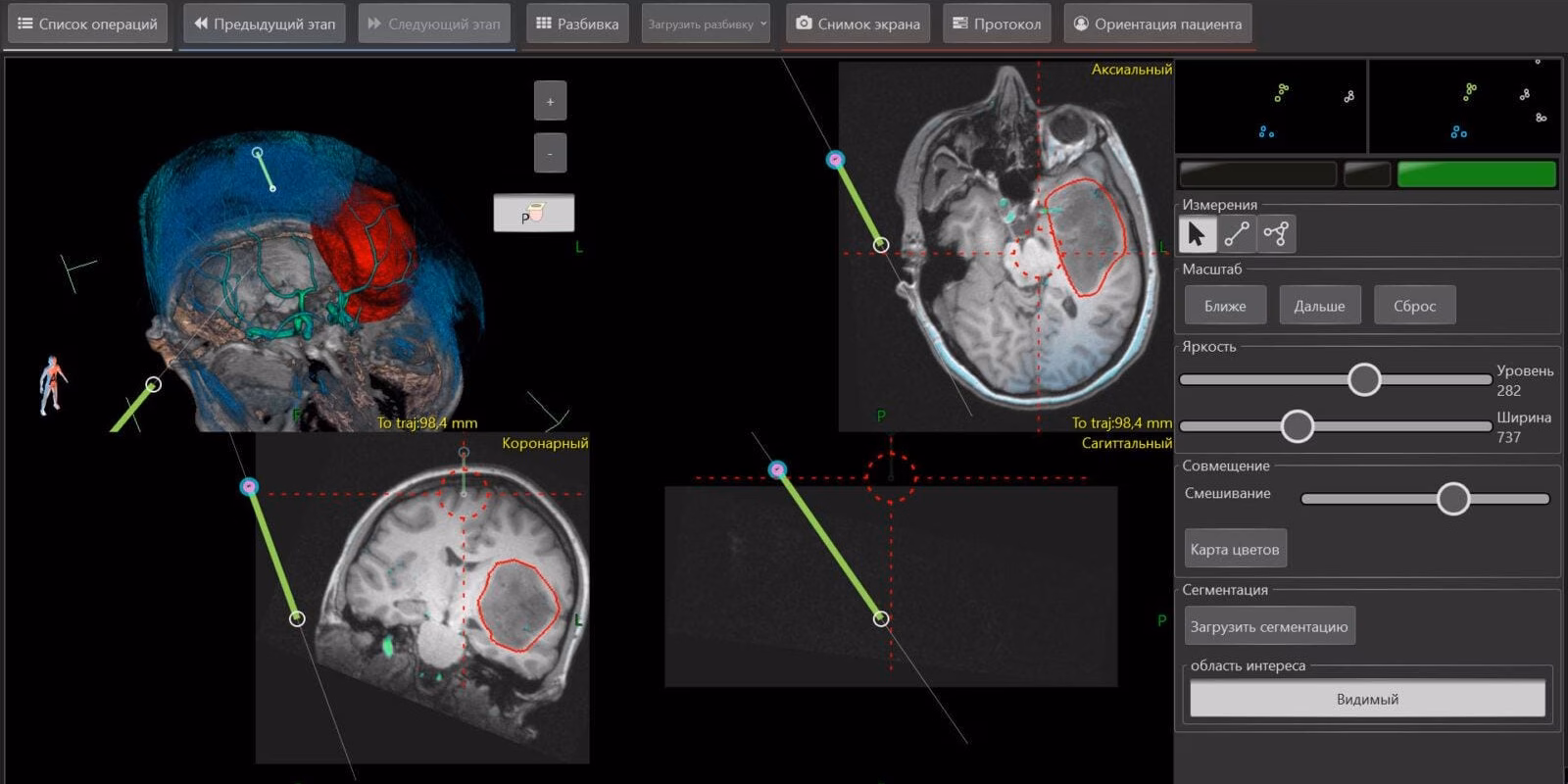The image size is (1568, 784).
Task: Select the angle measurement tool
Action: click(1276, 234)
